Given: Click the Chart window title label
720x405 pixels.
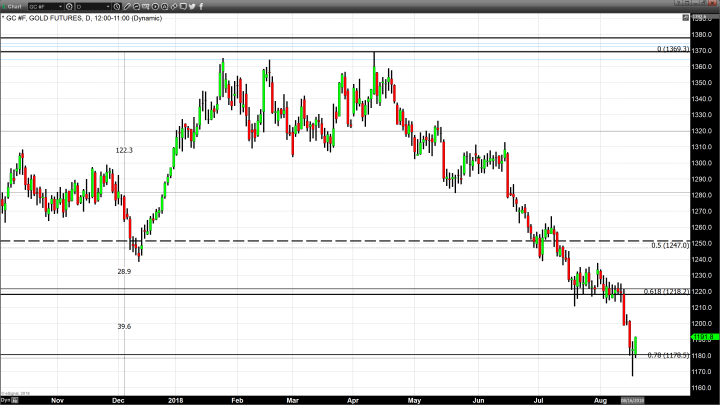Looking at the screenshot, I should (x=15, y=6).
